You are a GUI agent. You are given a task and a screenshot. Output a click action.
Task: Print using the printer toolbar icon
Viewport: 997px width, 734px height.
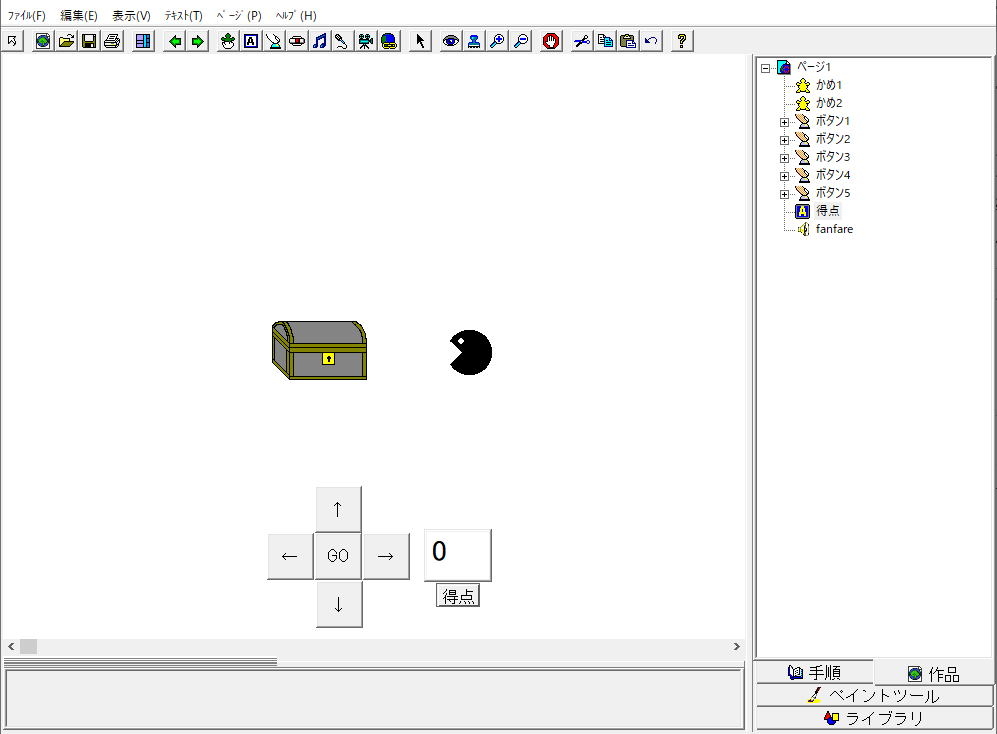112,41
